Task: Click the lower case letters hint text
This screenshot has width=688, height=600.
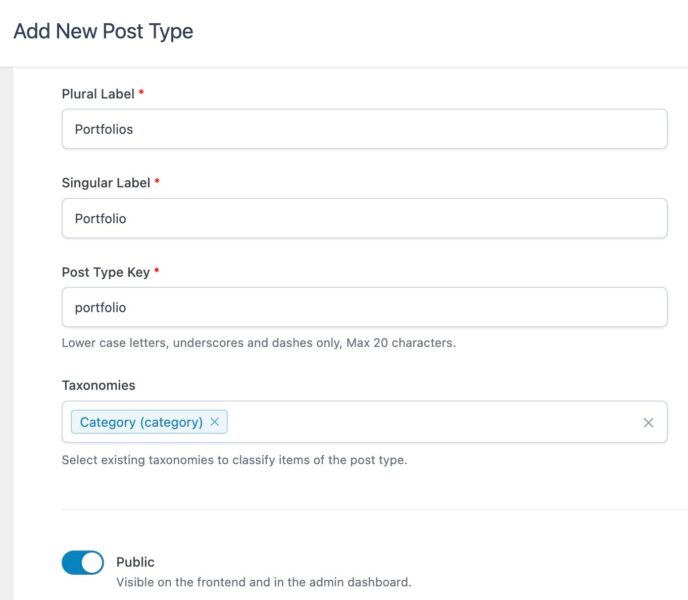Action: click(258, 343)
